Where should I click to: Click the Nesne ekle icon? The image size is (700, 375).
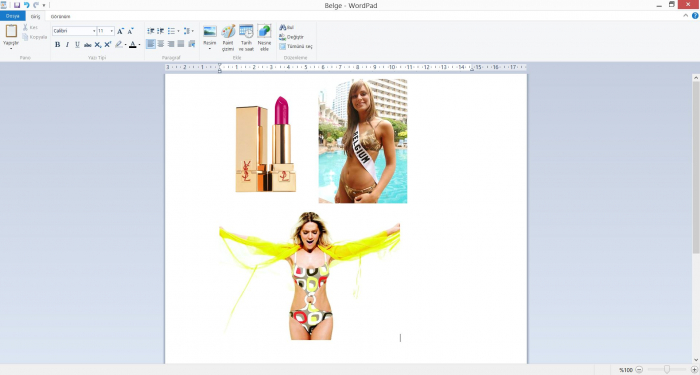[264, 31]
